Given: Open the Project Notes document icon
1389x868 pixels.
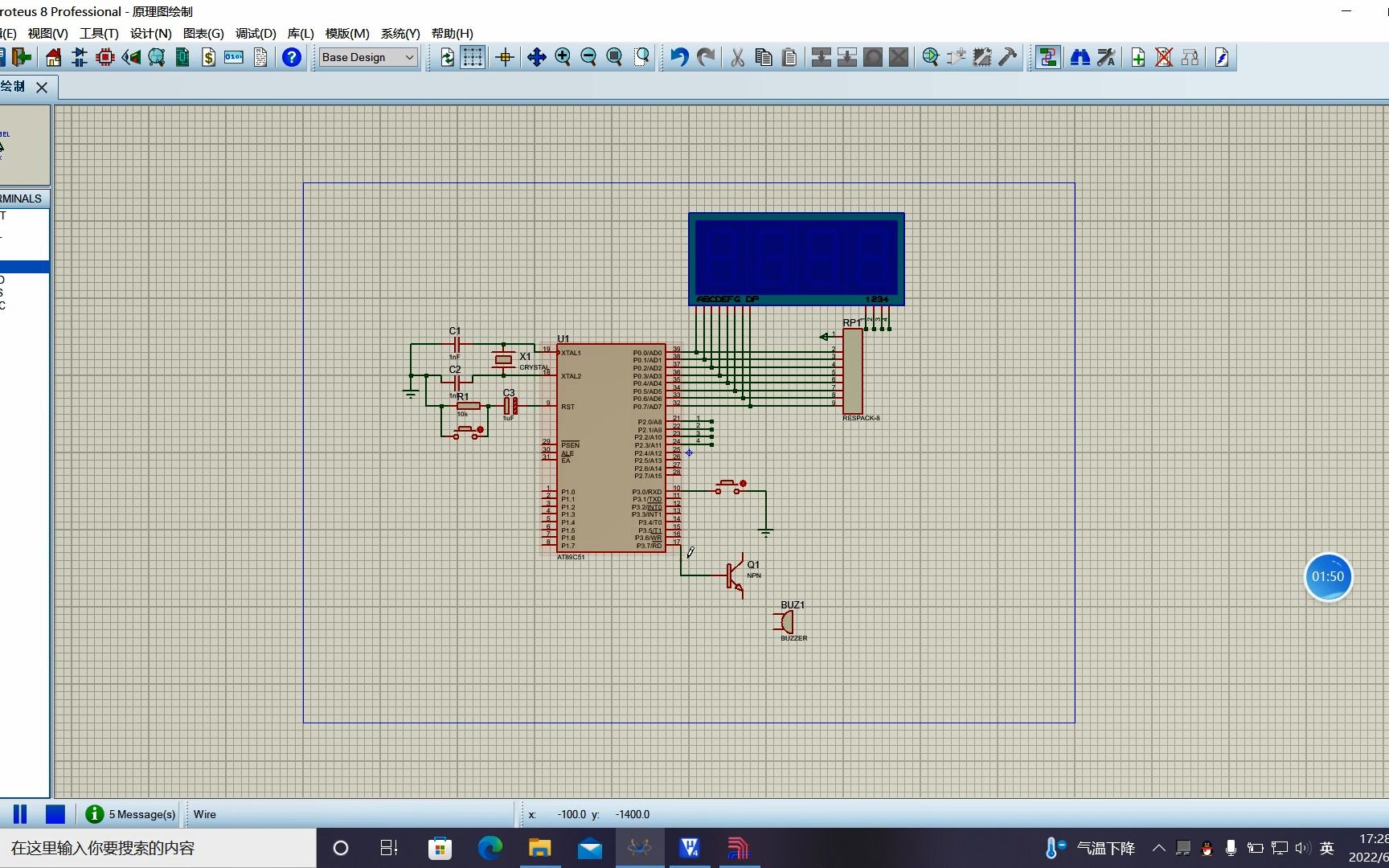Looking at the screenshot, I should click(260, 57).
